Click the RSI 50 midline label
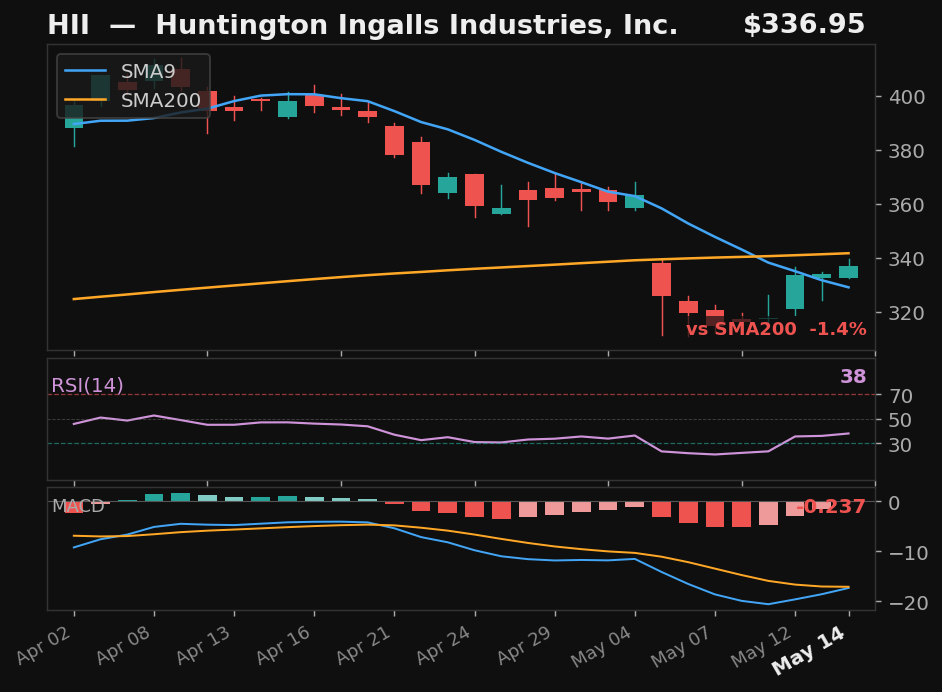The image size is (942, 692). [x=901, y=420]
